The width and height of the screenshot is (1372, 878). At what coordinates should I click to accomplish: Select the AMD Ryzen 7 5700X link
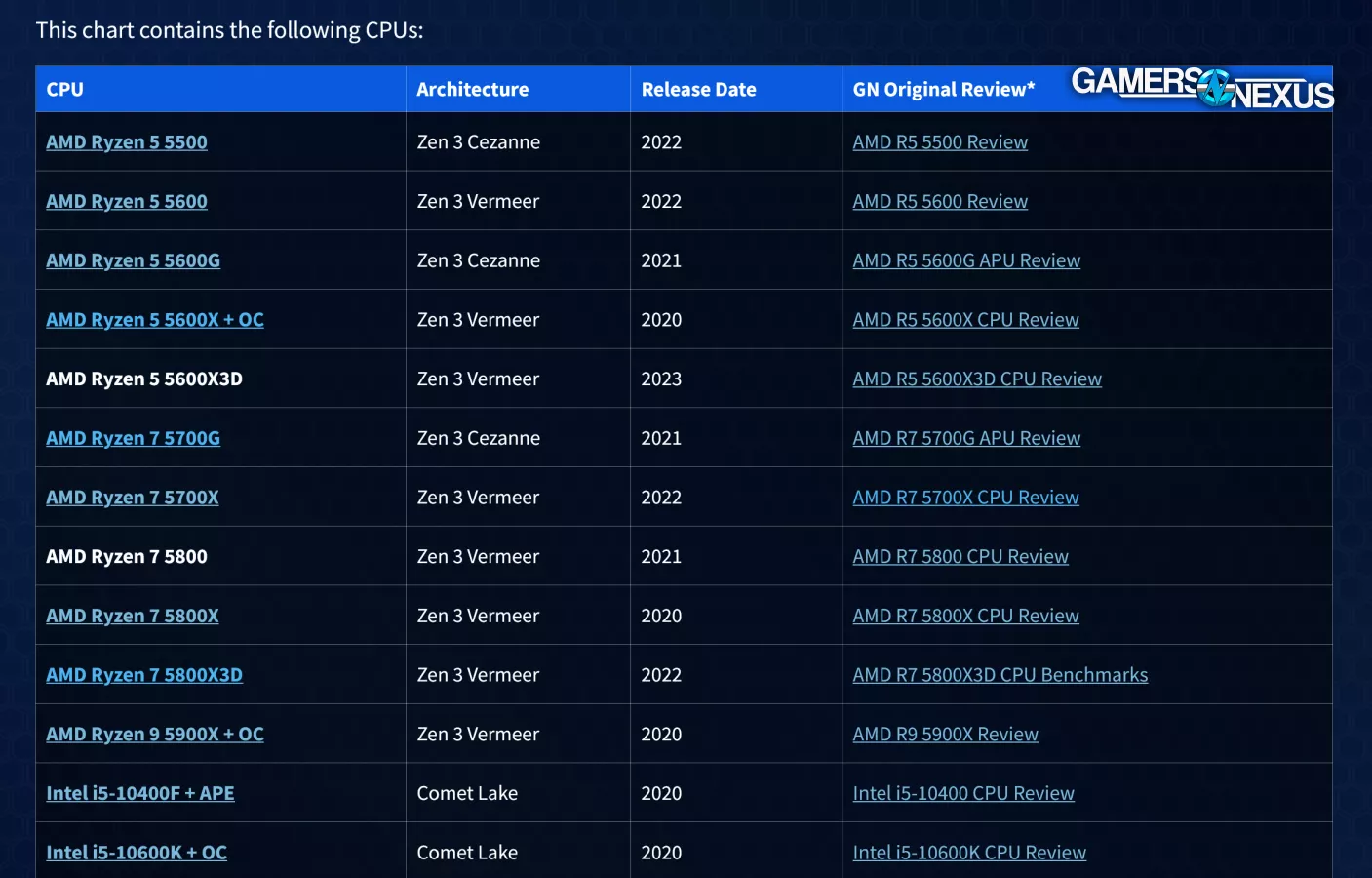133,498
